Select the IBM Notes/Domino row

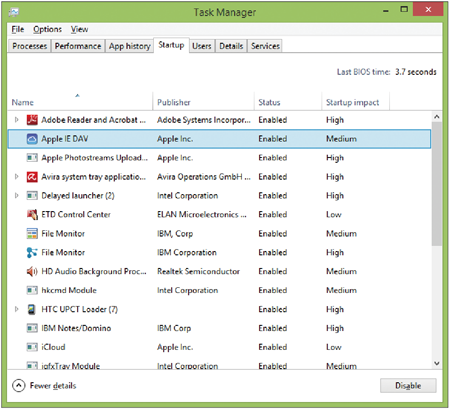point(219,328)
